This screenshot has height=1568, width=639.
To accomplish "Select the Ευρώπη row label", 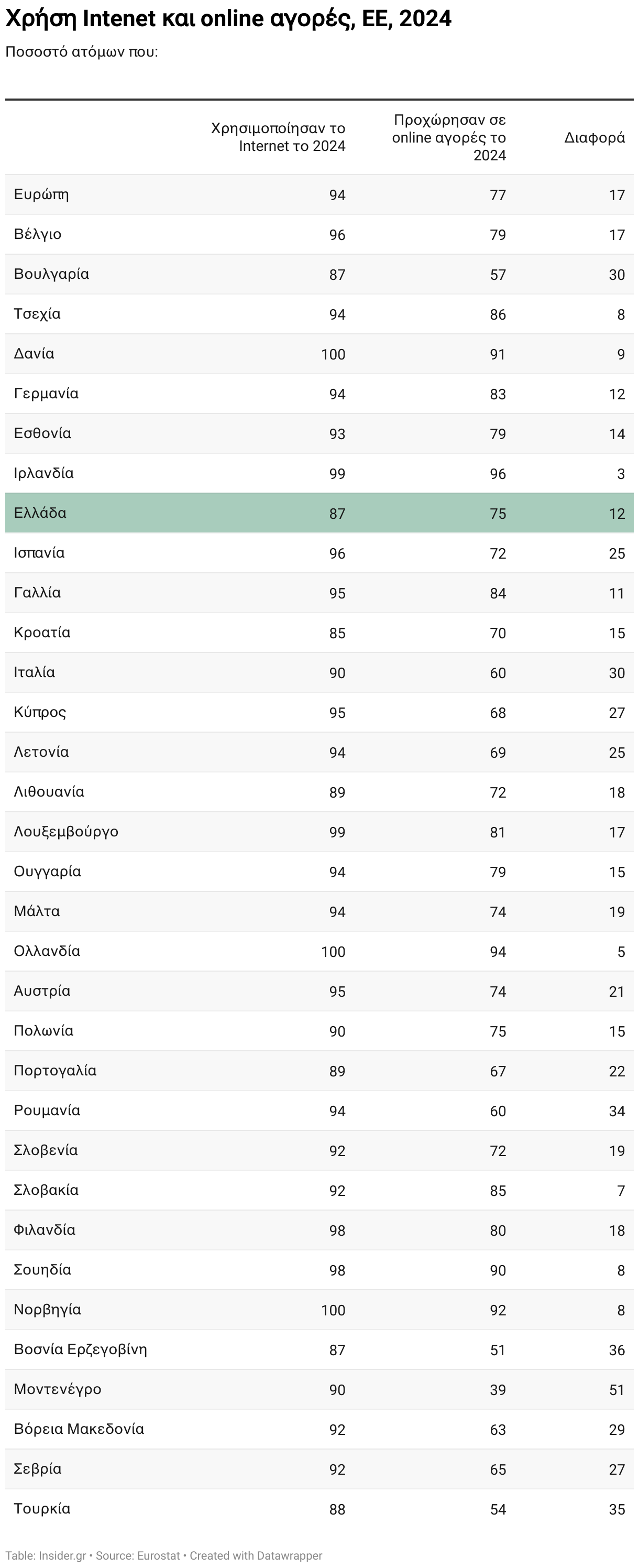I will tap(41, 194).
